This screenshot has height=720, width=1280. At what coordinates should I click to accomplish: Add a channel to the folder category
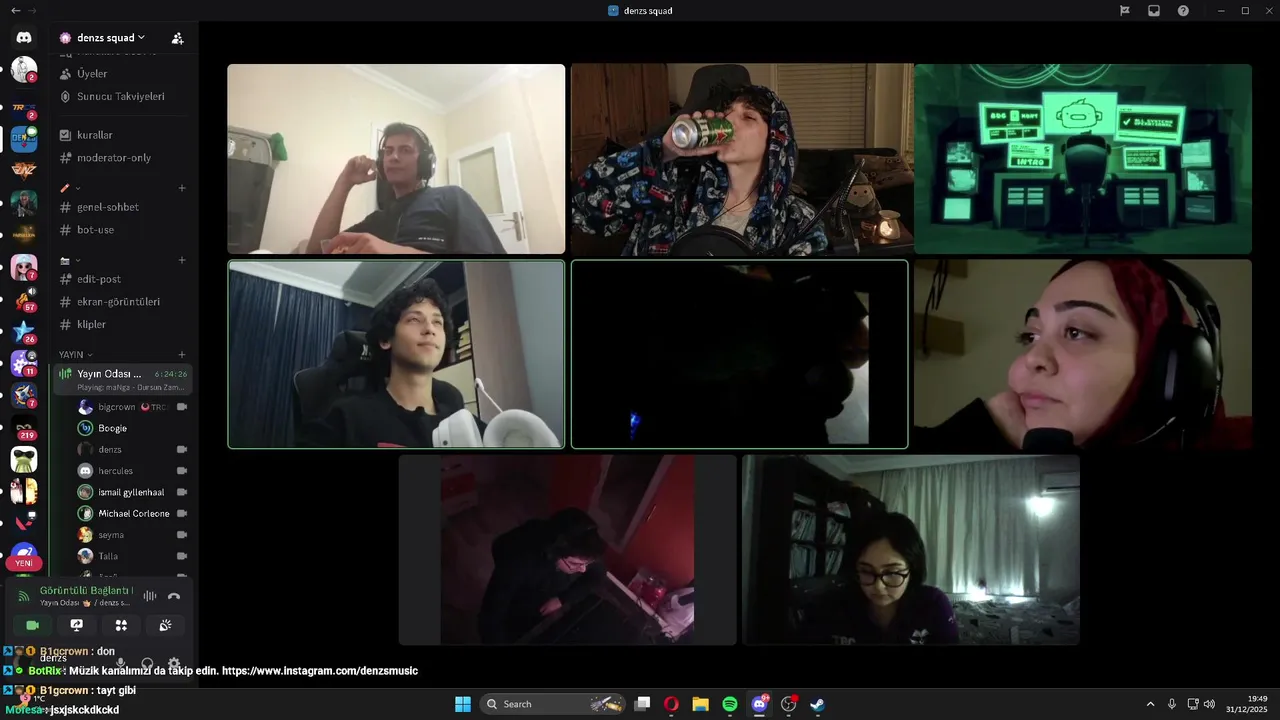182,260
